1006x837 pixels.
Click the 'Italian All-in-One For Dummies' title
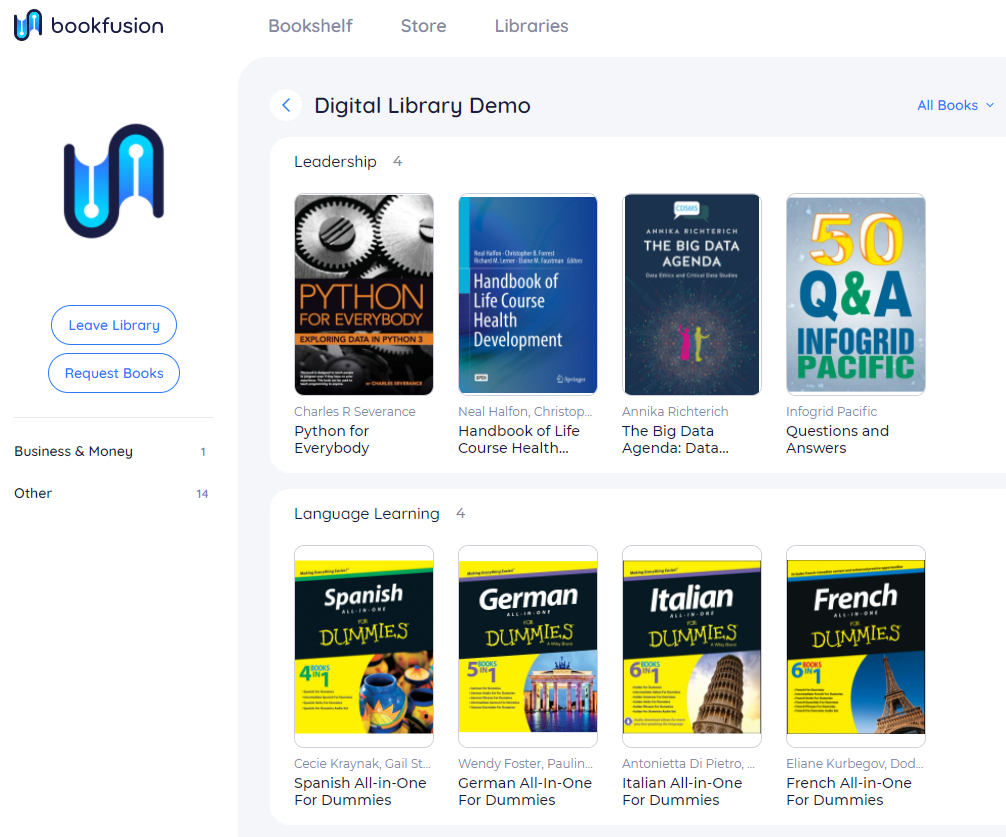coord(682,791)
